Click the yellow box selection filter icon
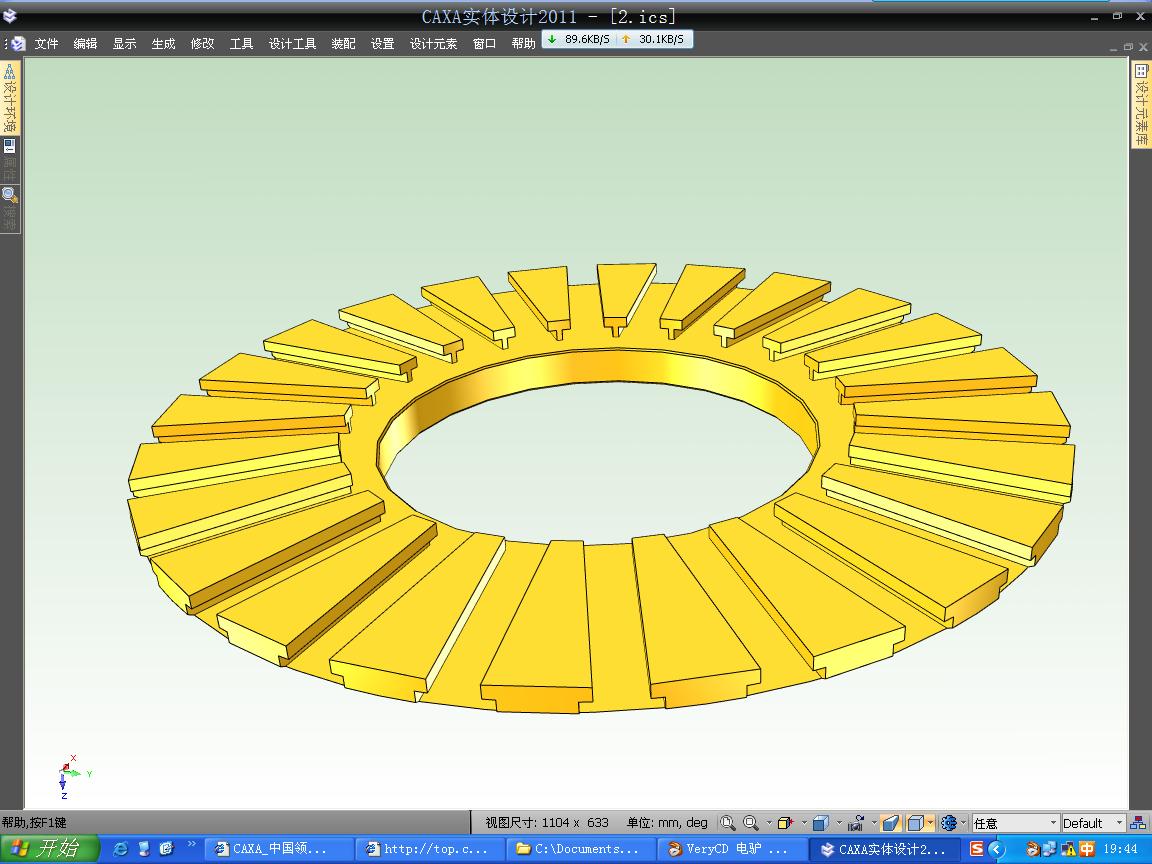The image size is (1152, 864). coord(785,823)
